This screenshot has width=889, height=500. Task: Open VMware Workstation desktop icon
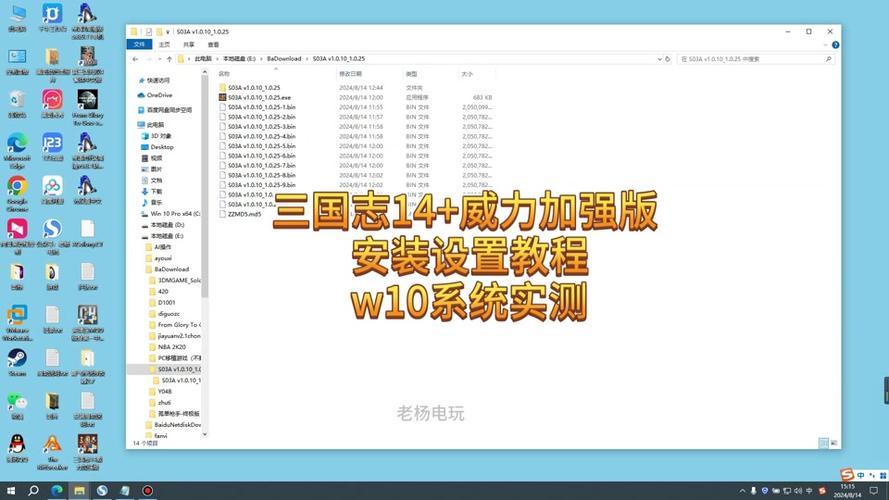pyautogui.click(x=17, y=322)
